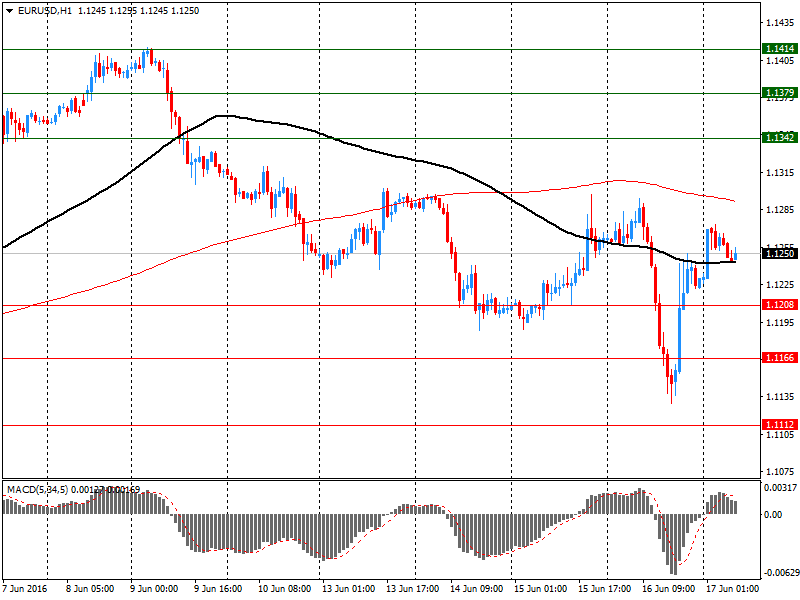800x600 pixels.
Task: Click the 16 Jun 09:00 time label
Action: [x=668, y=589]
